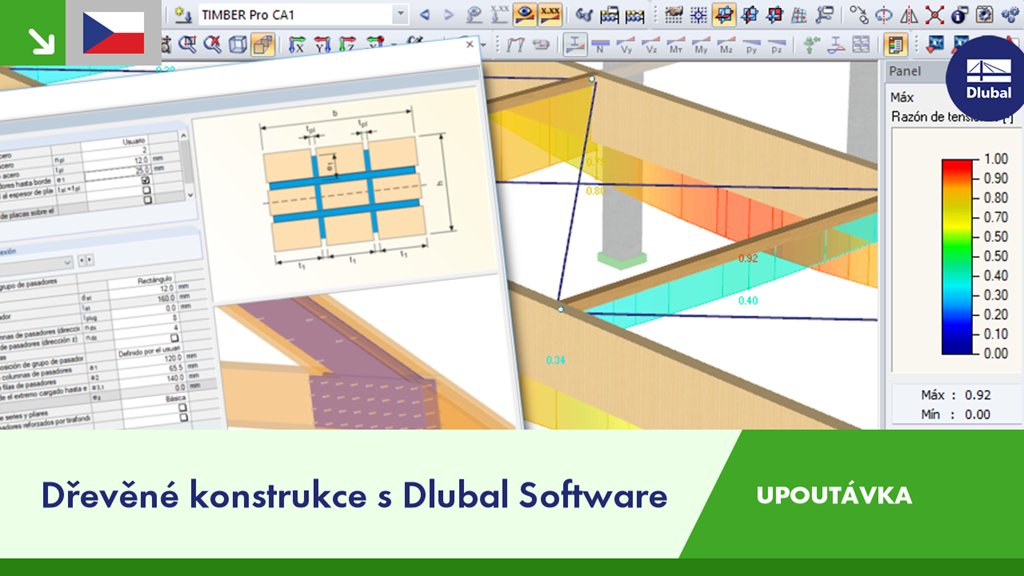Click scroll up arrow in upper table
1024x576 pixels.
pyautogui.click(x=184, y=136)
